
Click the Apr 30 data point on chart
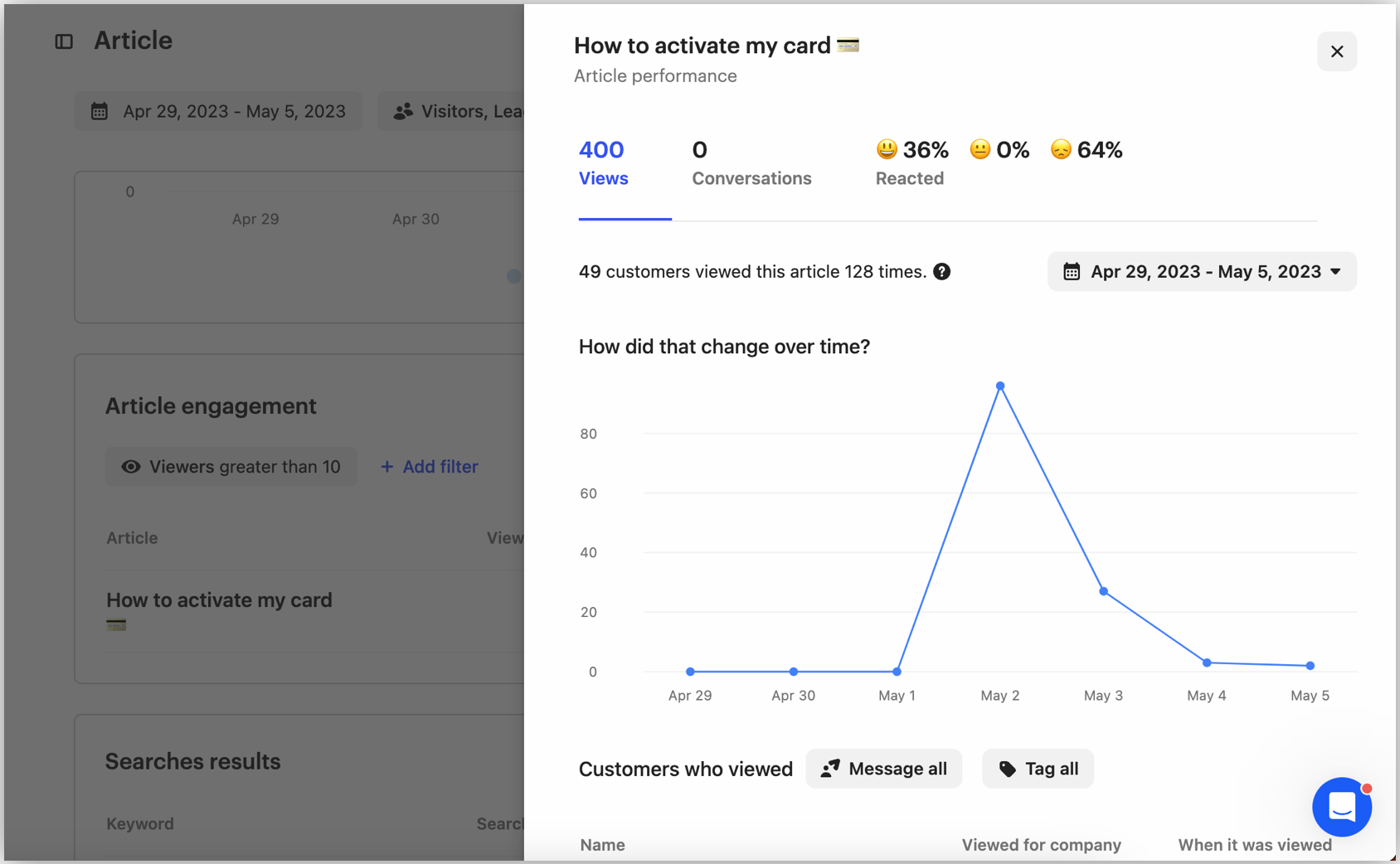point(794,672)
